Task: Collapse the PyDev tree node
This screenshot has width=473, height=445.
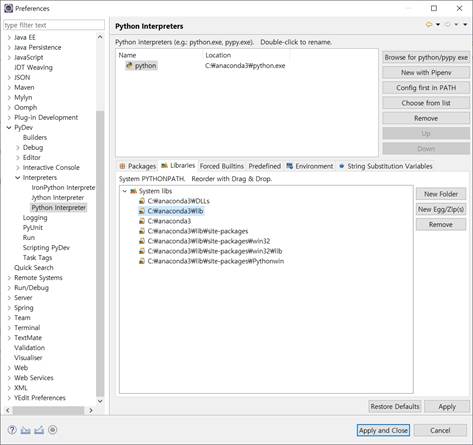Action: pos(9,127)
